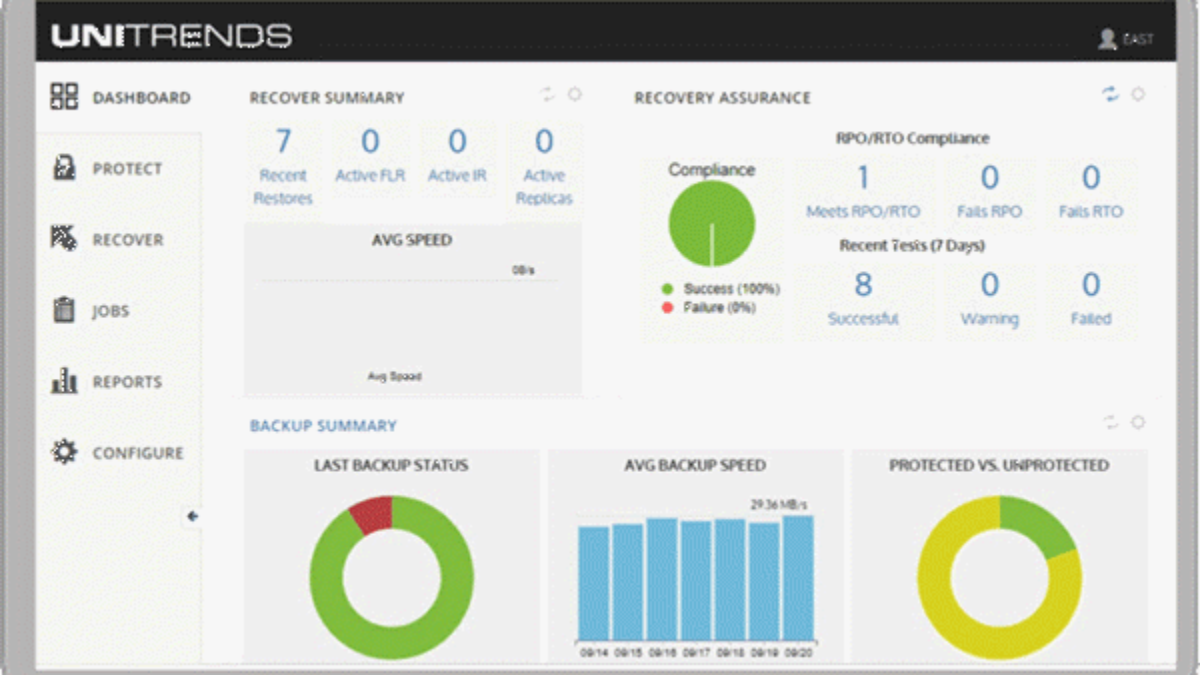This screenshot has height=675, width=1200.
Task: Click the BACKUP SUMMARY heading
Action: (323, 426)
